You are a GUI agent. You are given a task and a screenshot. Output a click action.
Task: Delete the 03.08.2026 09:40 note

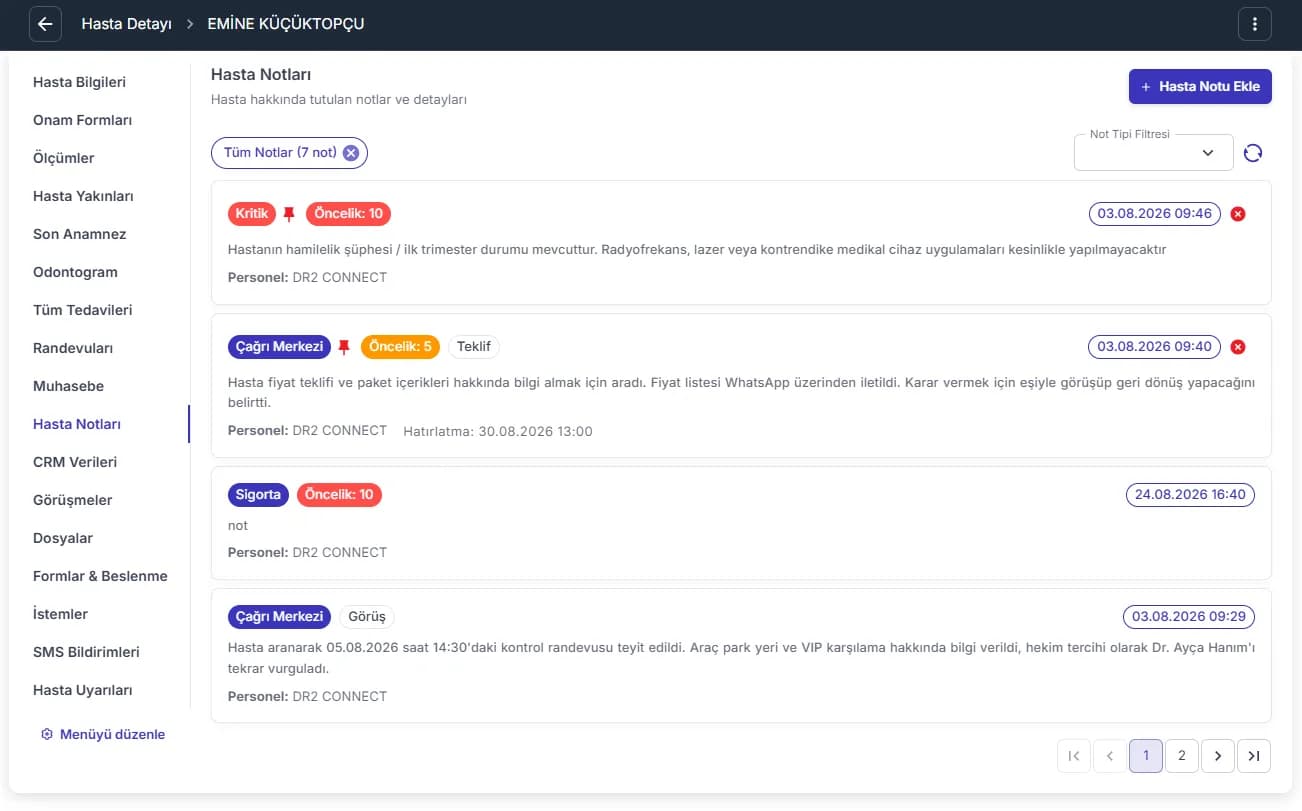point(1238,347)
